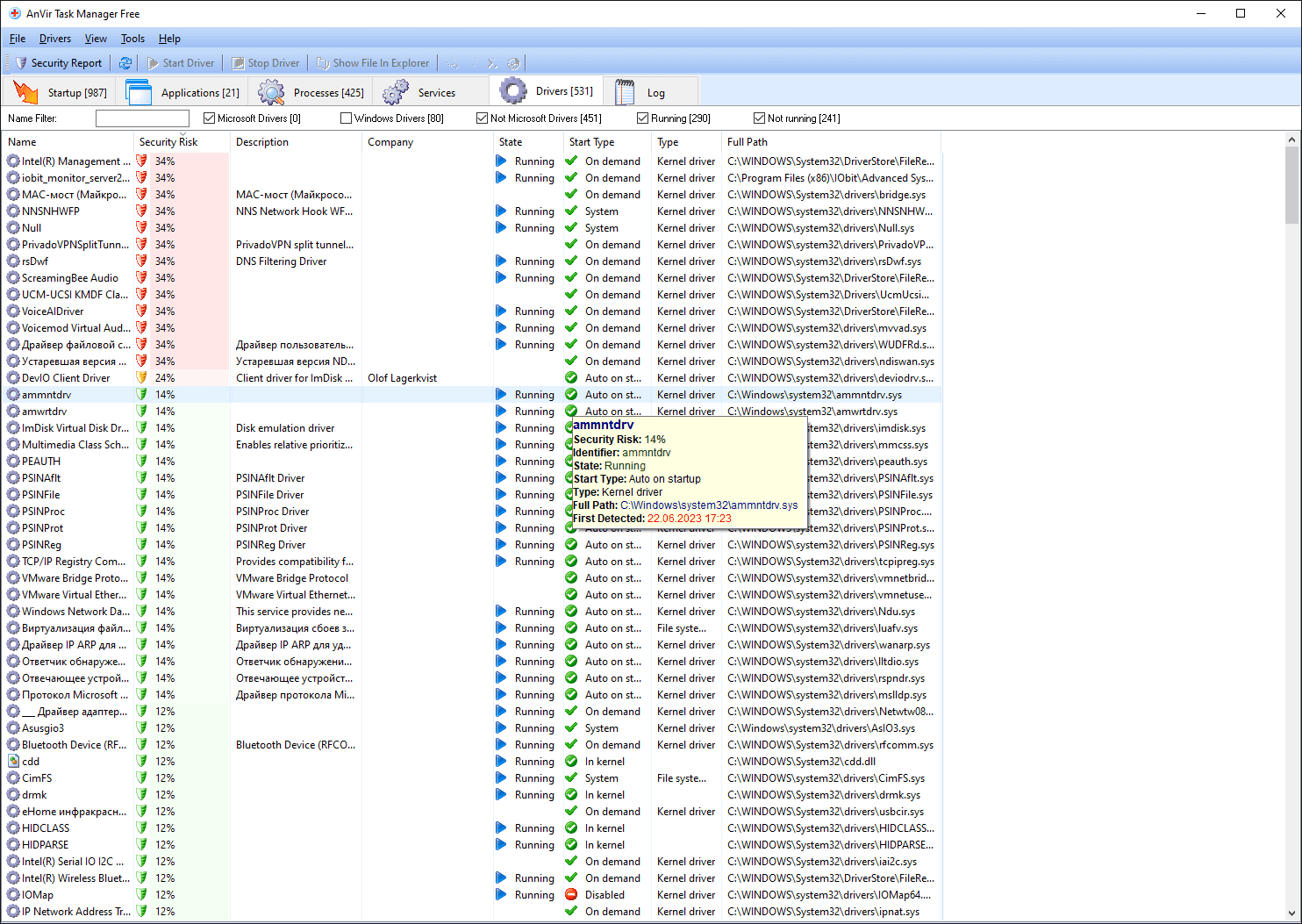The image size is (1302, 924).
Task: Switch to the Startup [987] tab
Action: click(60, 92)
